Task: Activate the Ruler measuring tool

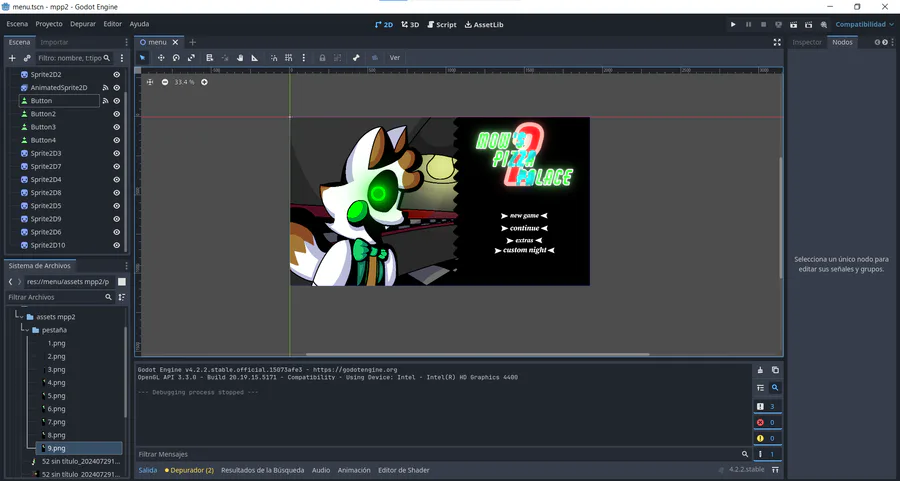Action: click(x=255, y=57)
